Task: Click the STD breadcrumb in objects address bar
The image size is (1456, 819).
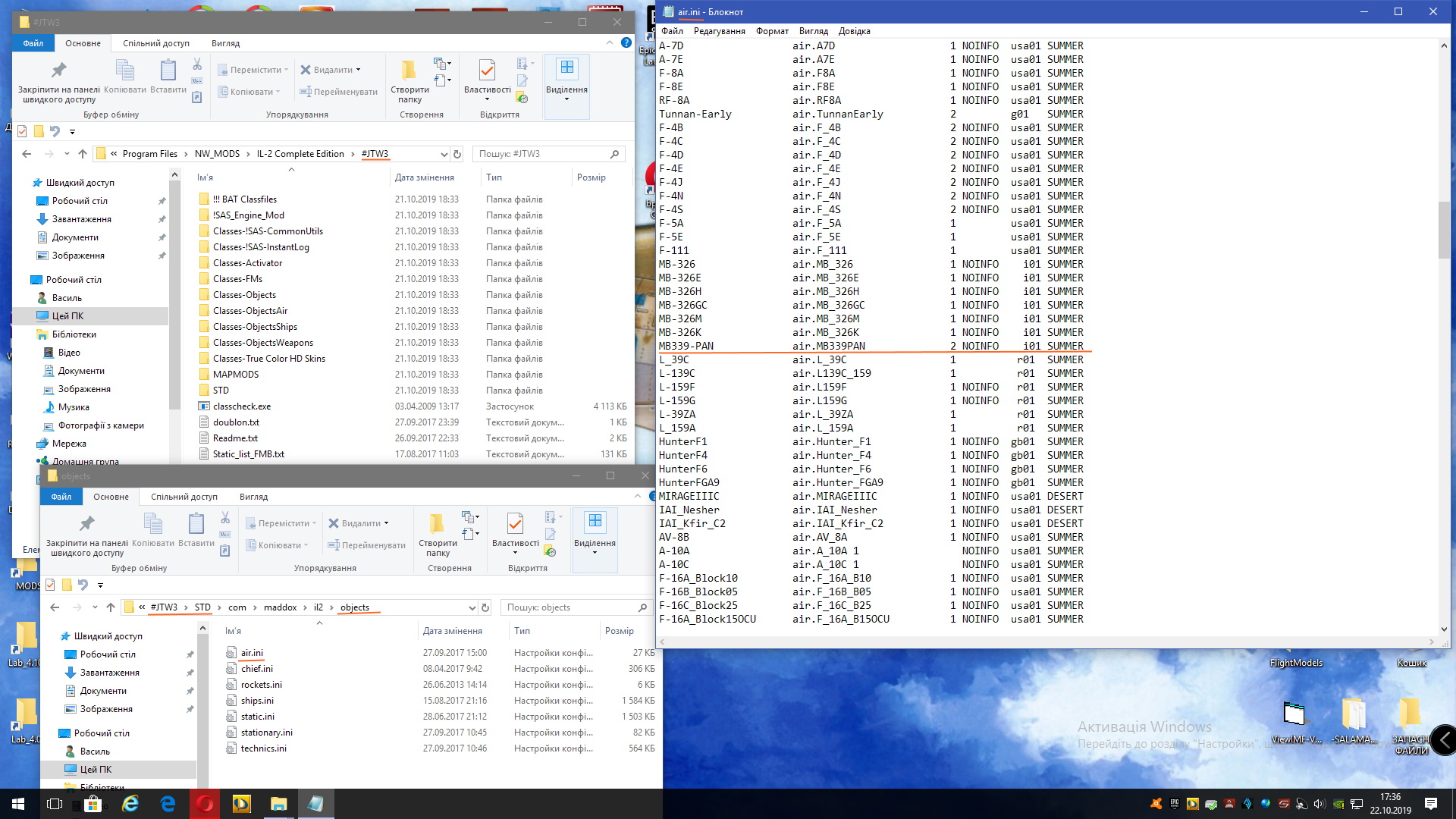Action: (202, 607)
